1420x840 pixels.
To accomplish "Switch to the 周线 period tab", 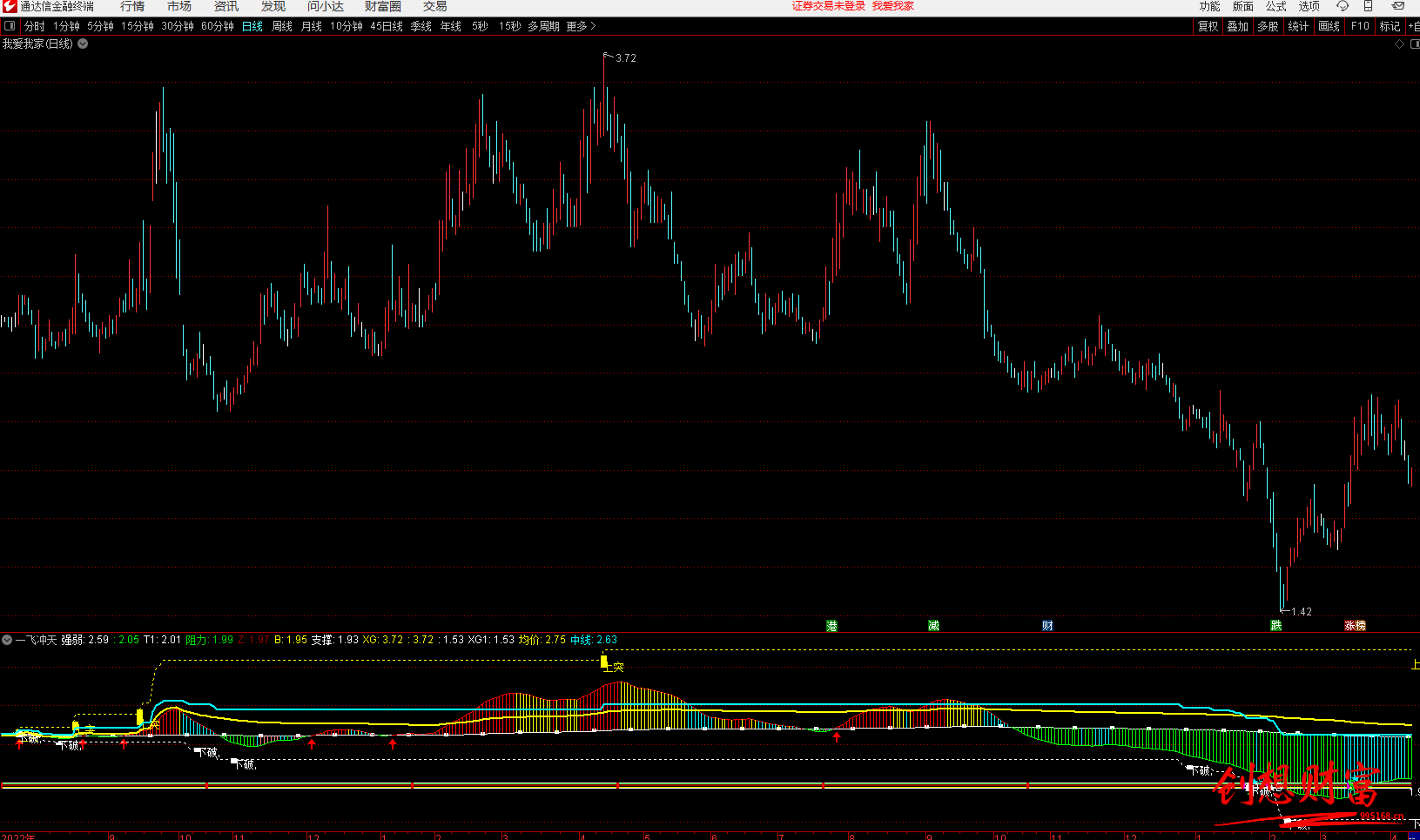I will coord(281,26).
